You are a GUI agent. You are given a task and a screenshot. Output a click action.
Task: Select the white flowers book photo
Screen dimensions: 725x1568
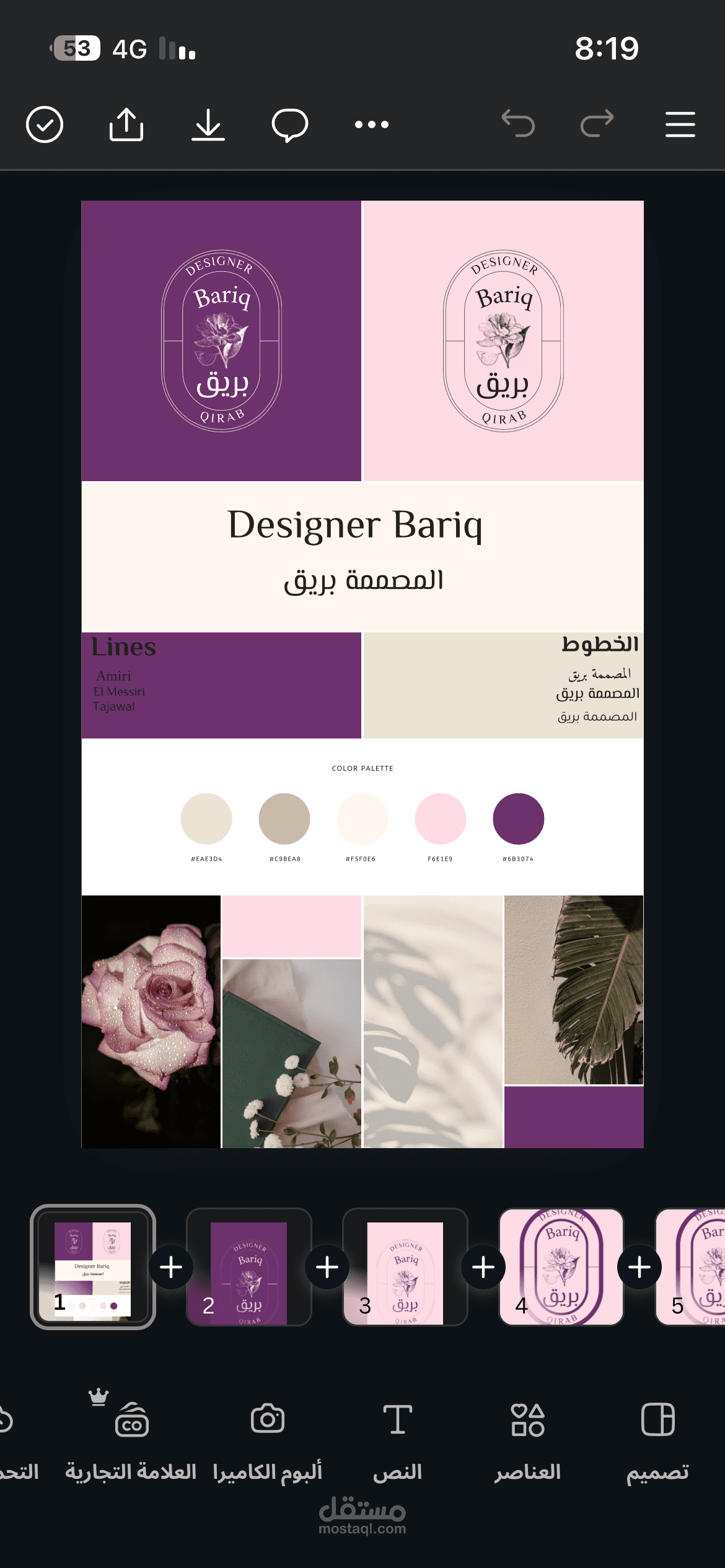tap(292, 1053)
